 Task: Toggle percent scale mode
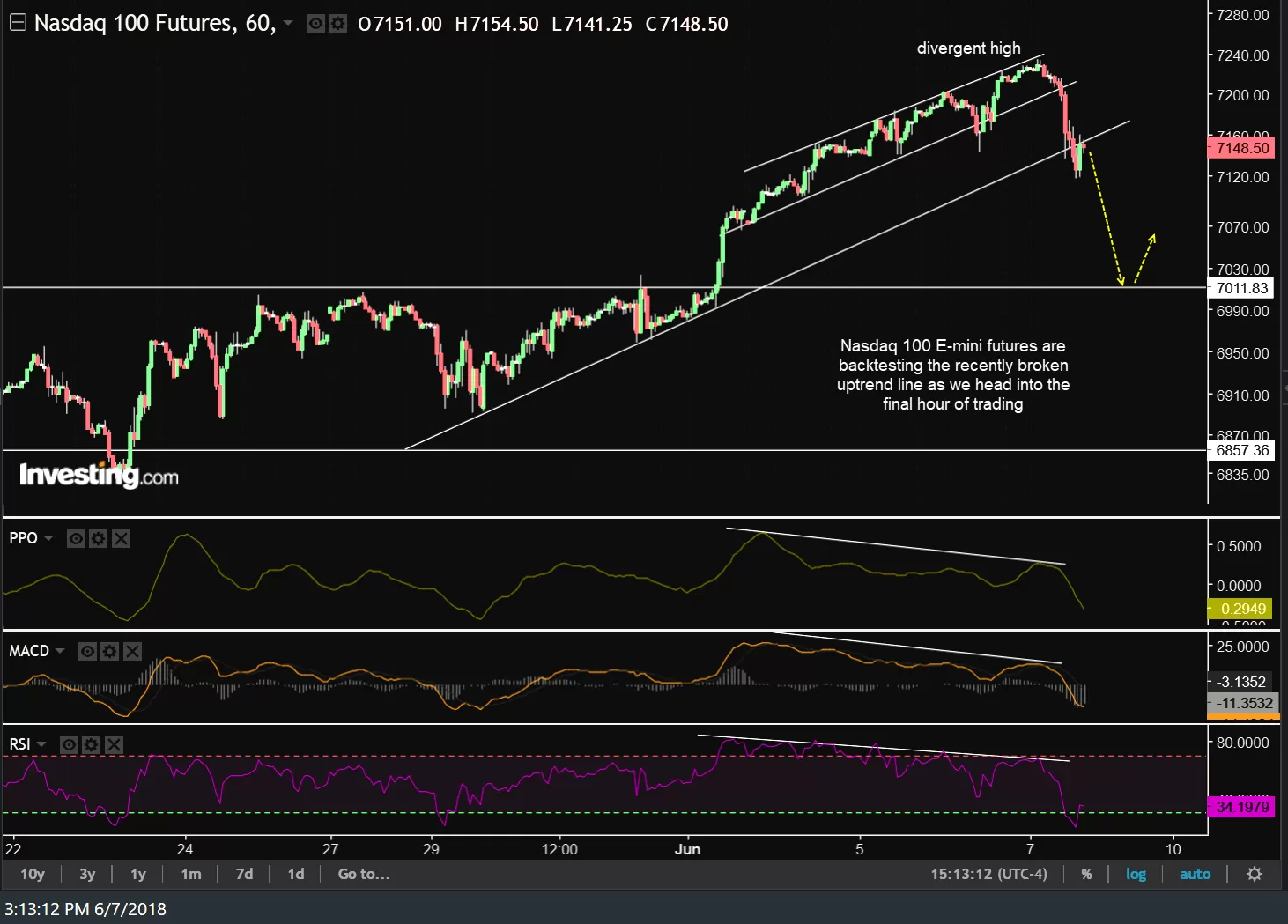1086,874
